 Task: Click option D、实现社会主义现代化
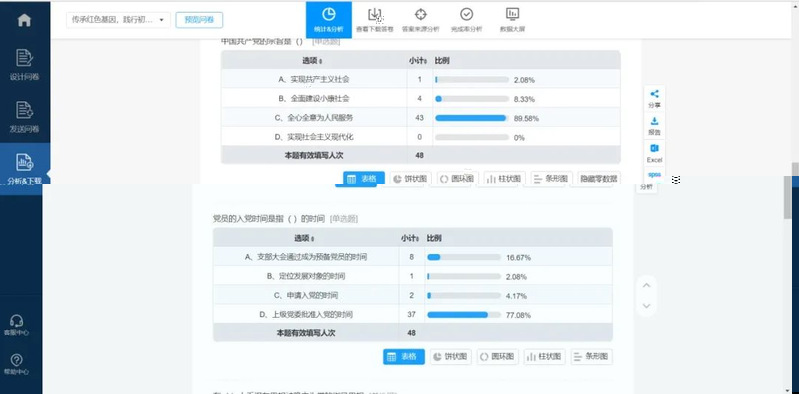(x=314, y=137)
